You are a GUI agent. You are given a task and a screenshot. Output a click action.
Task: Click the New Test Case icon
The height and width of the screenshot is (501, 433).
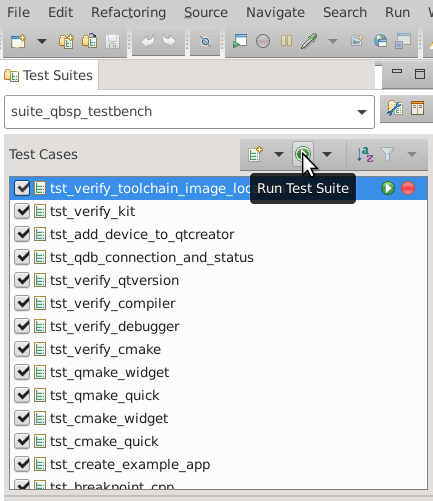[x=255, y=154]
